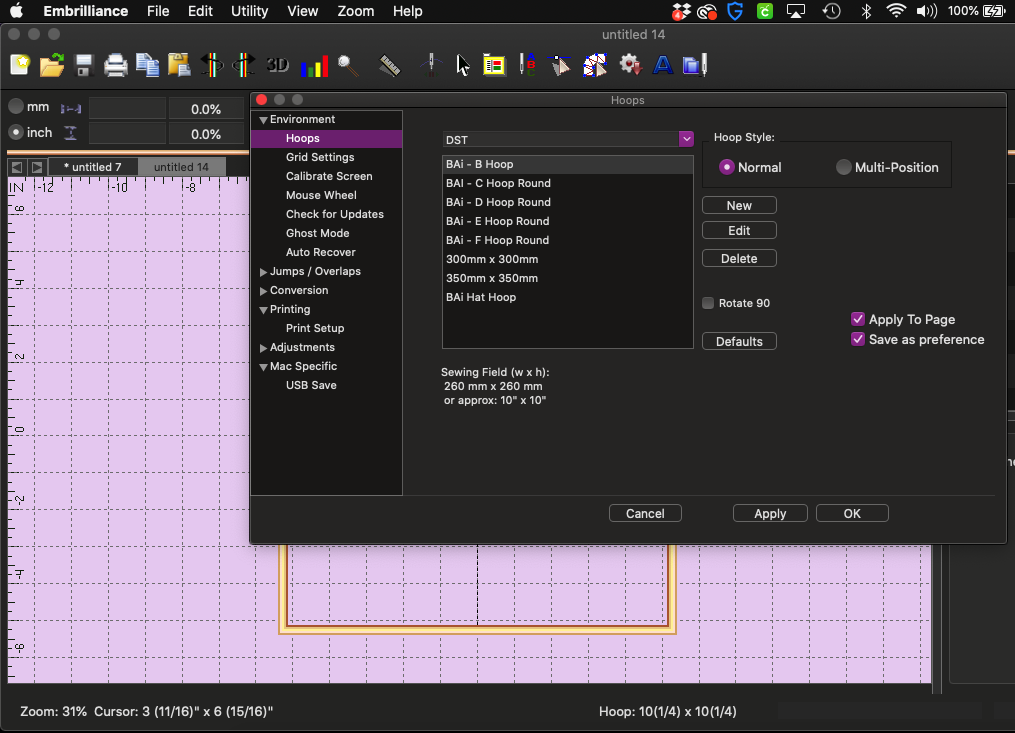This screenshot has height=733, width=1015.
Task: Switch to untitled 14 tab
Action: click(182, 167)
